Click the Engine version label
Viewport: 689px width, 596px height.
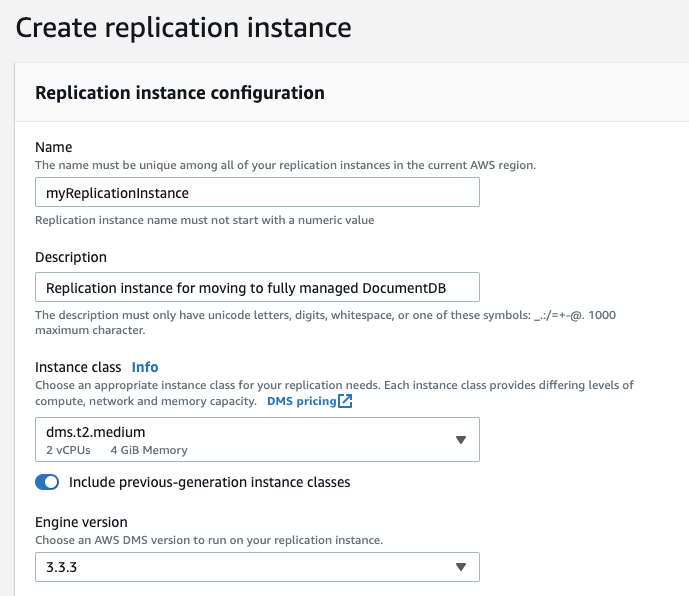tap(81, 522)
